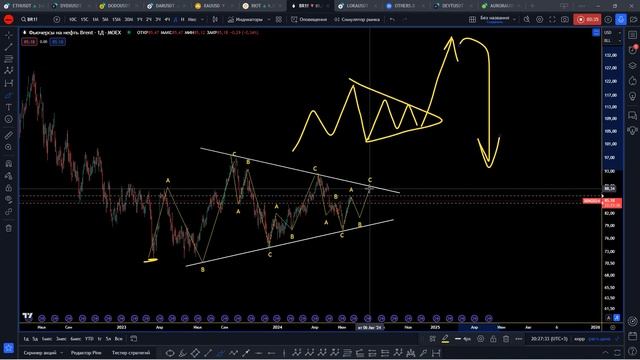Switch to the AURORAUSDT browser tab
640x360 pixels.
pos(501,6)
